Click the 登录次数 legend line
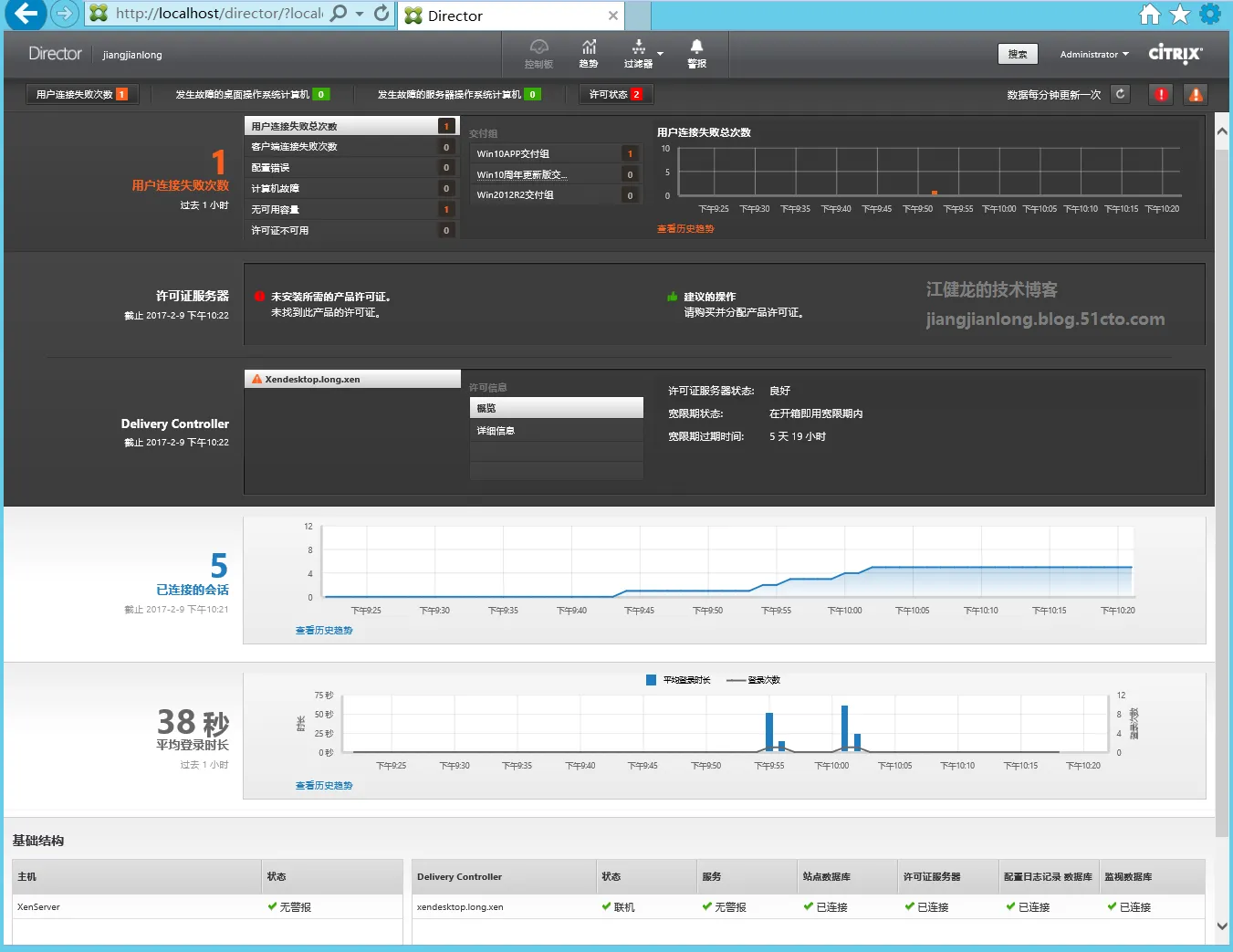1233x952 pixels. click(736, 680)
